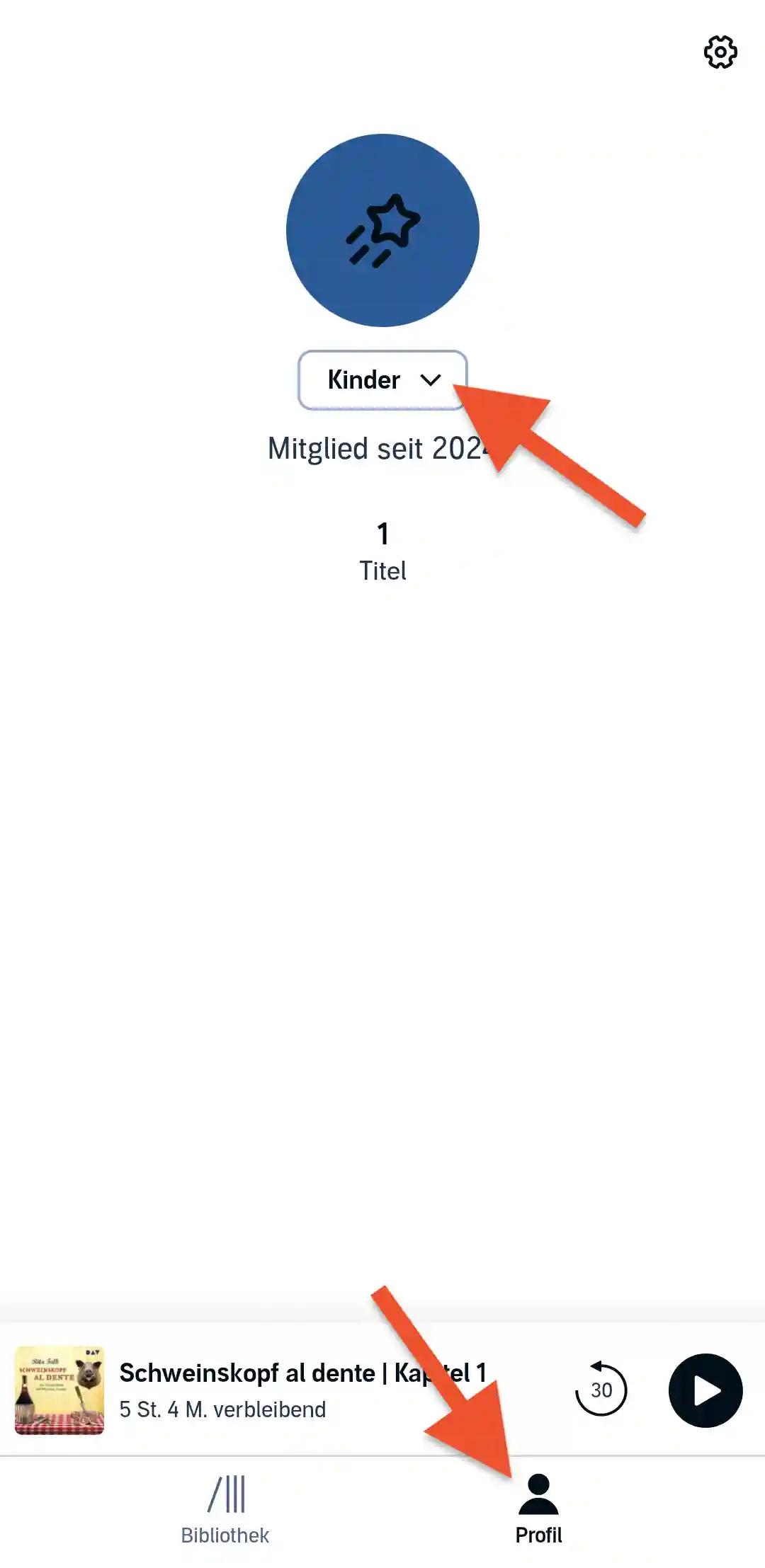Screen dimensions: 765x1568
Task: Click the chevron next to Kinder
Action: click(431, 380)
